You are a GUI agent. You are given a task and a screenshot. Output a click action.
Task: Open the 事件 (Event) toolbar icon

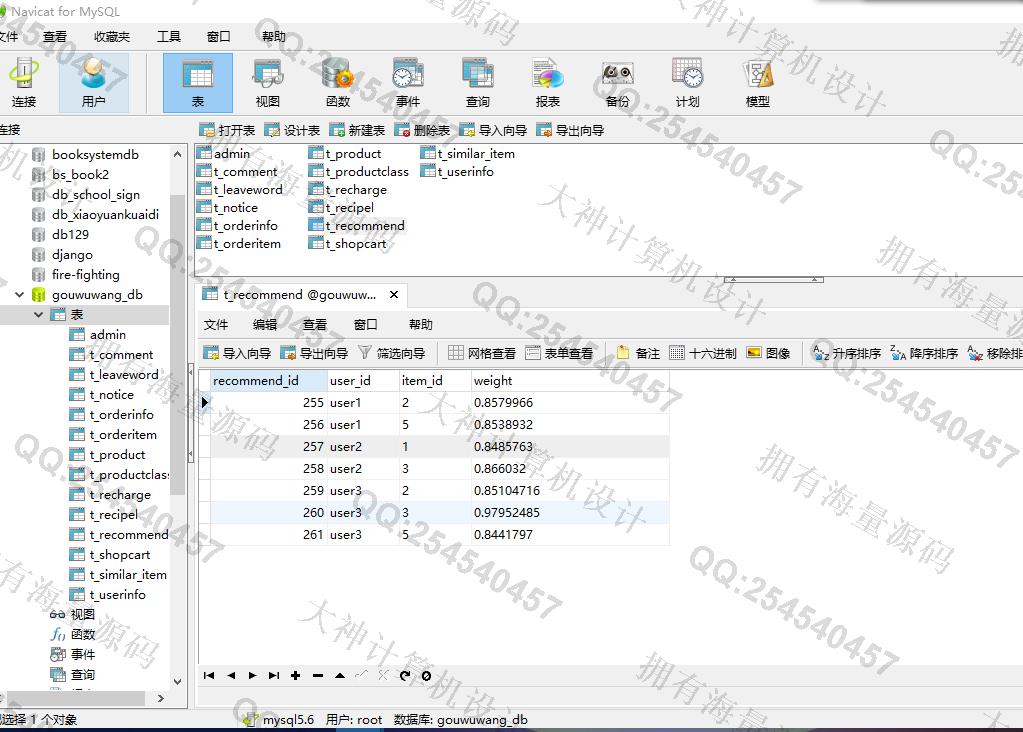pyautogui.click(x=408, y=83)
